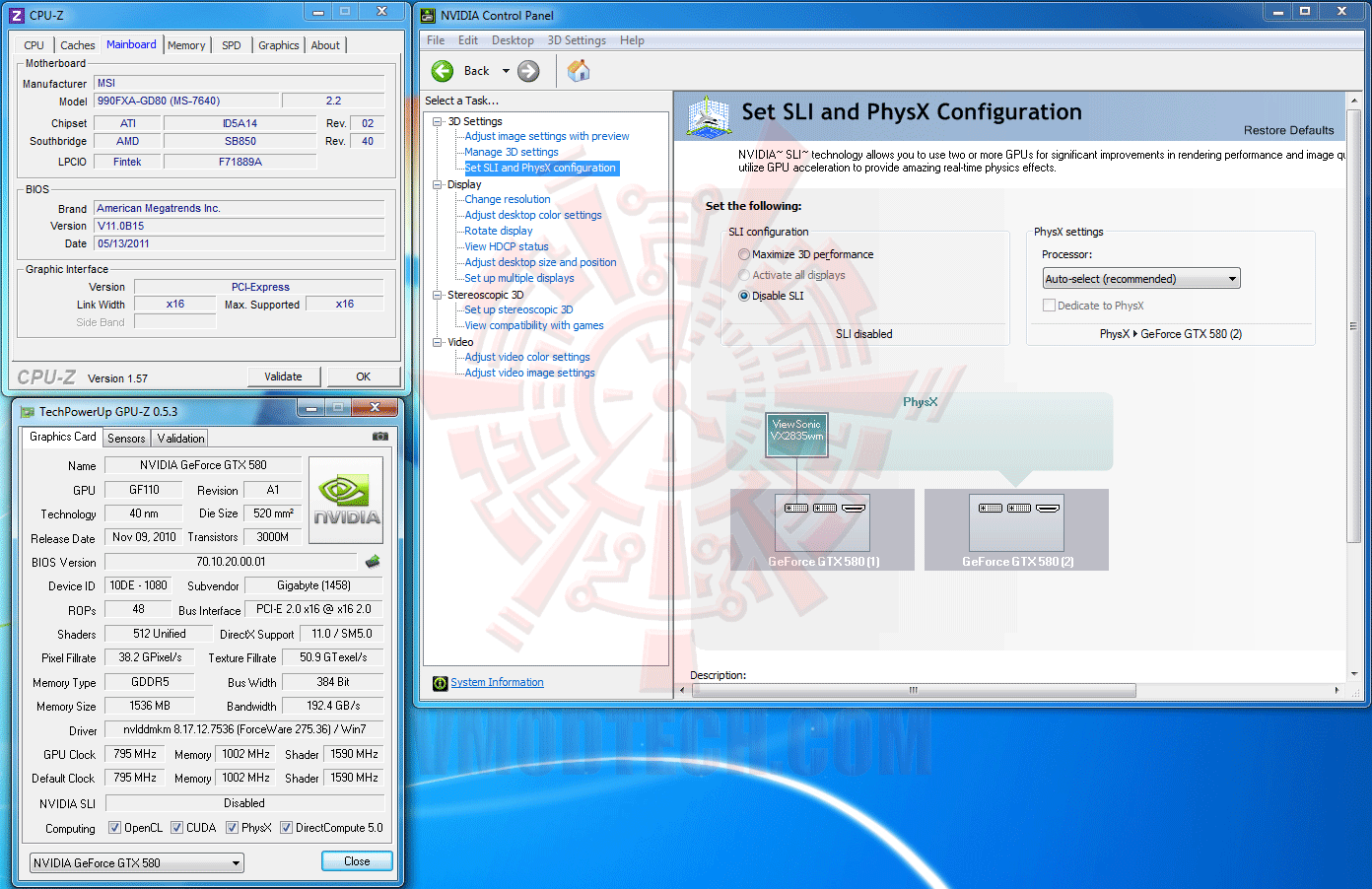Open Adjust video color settings task
This screenshot has width=1372, height=889.
[527, 357]
